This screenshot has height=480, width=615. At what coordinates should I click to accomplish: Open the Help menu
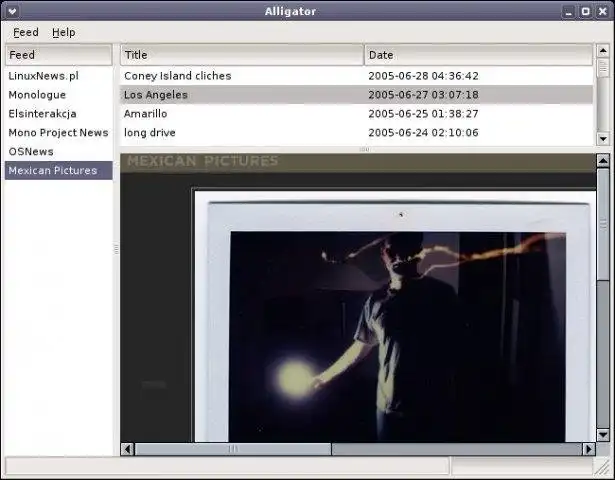[x=64, y=32]
